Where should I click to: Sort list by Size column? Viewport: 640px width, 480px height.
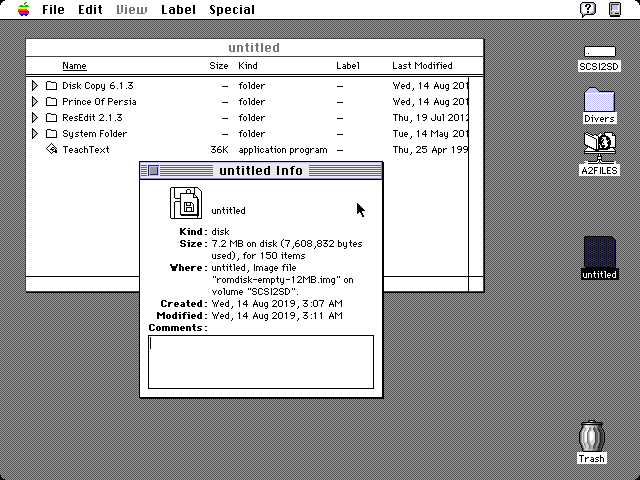click(x=219, y=66)
